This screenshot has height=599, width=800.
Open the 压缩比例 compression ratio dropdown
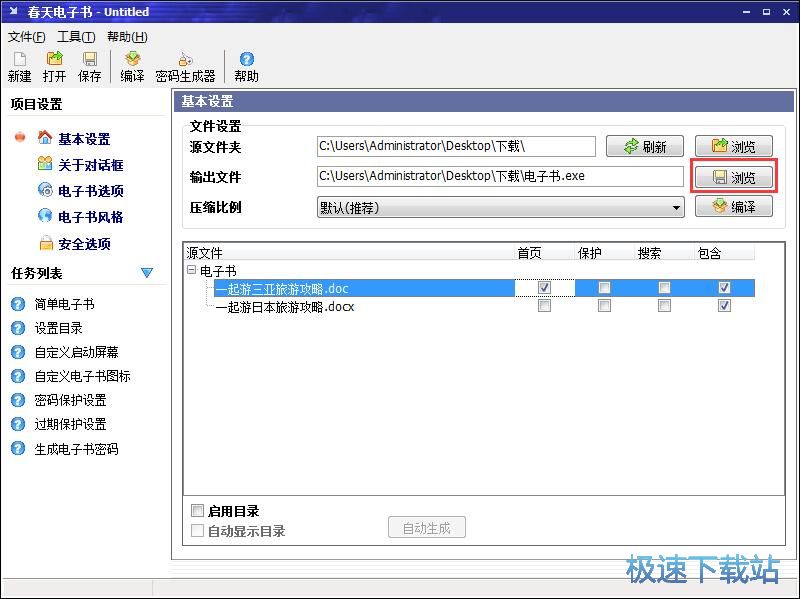pyautogui.click(x=501, y=208)
